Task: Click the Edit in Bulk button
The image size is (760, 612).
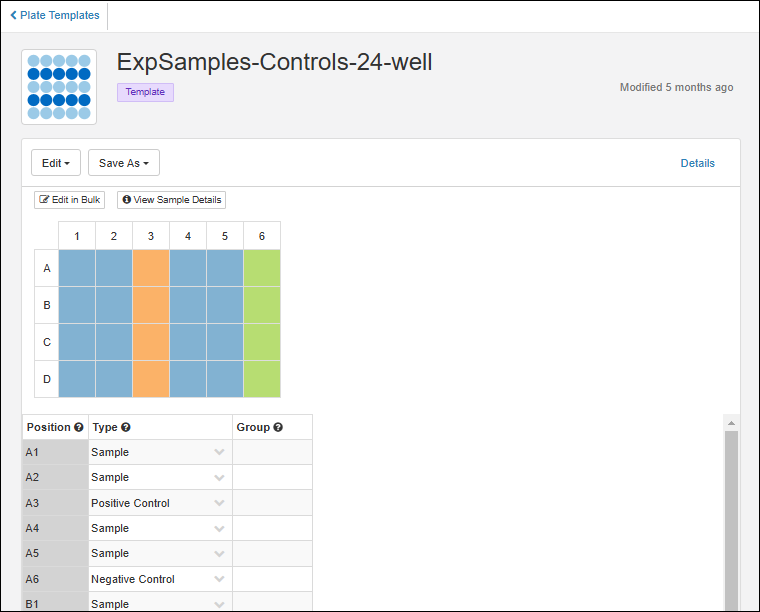Action: [69, 200]
